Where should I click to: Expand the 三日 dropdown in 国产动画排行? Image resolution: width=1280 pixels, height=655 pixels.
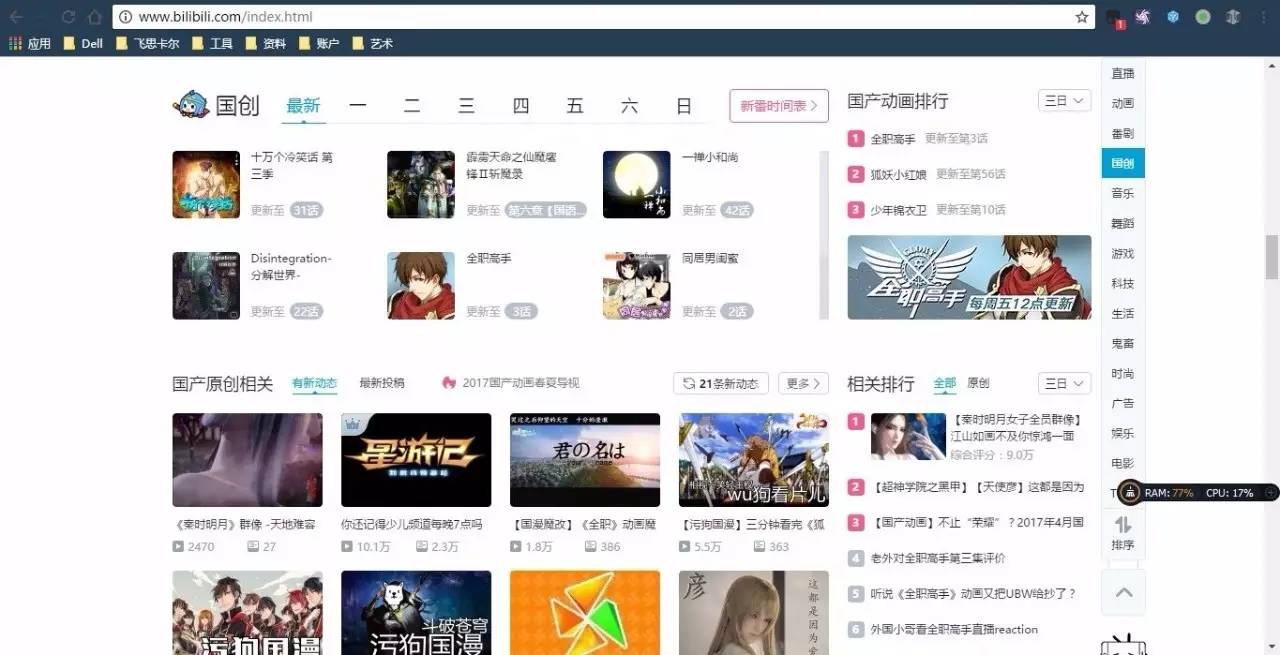click(1064, 101)
